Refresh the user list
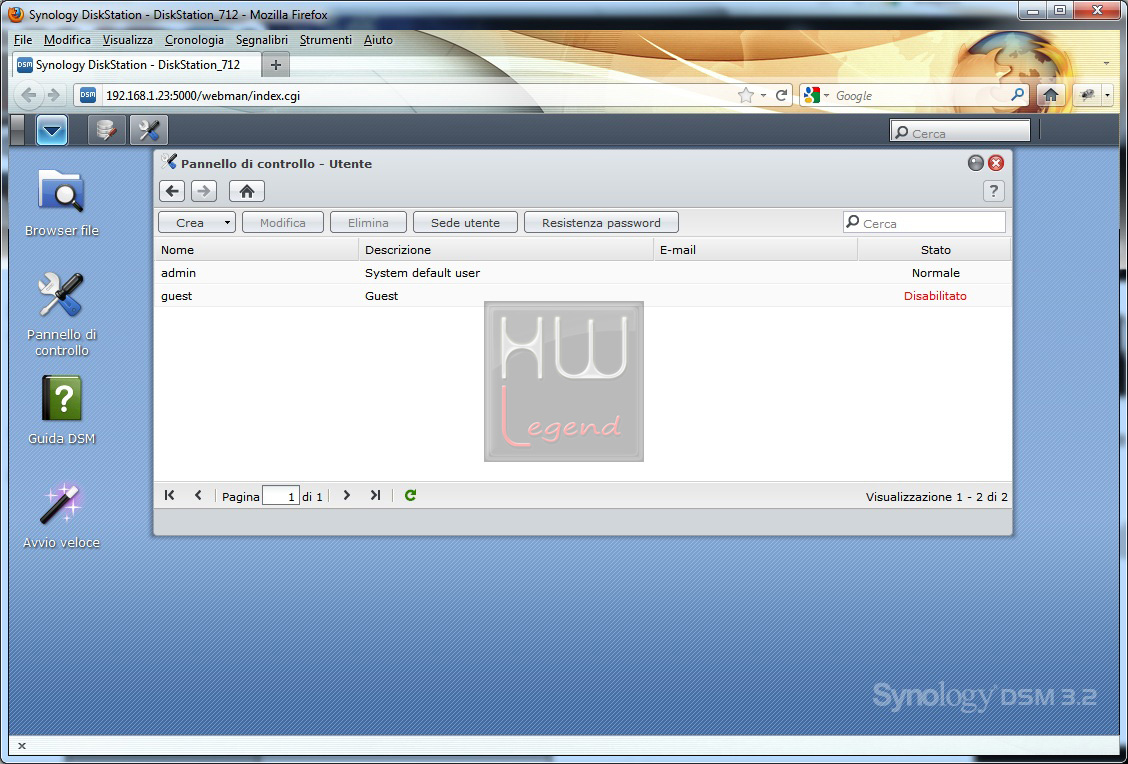 [x=410, y=495]
